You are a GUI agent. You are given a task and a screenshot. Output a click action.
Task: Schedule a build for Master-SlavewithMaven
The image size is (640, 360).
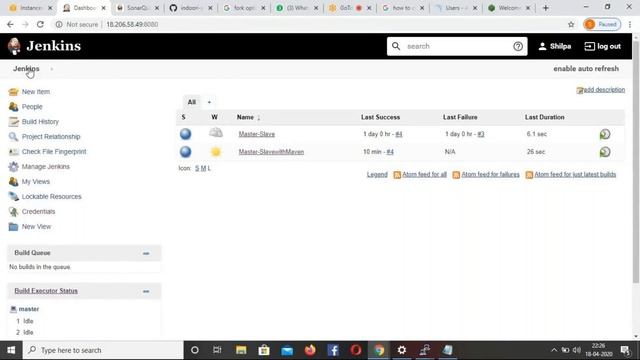click(605, 152)
